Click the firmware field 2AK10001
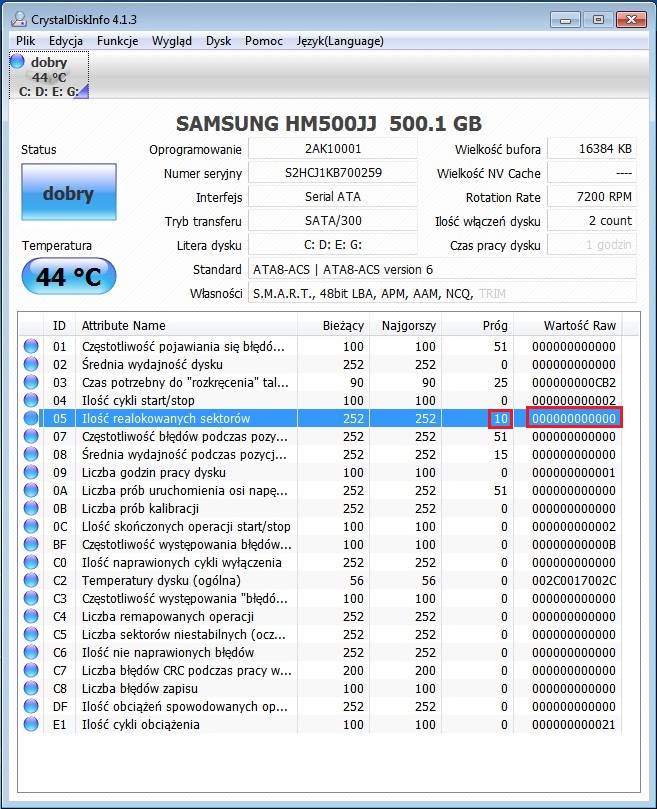Viewport: 657px width, 809px height. tap(333, 149)
